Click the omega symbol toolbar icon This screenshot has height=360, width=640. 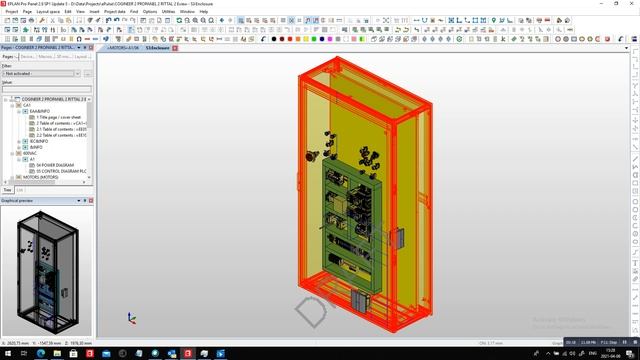click(x=79, y=39)
